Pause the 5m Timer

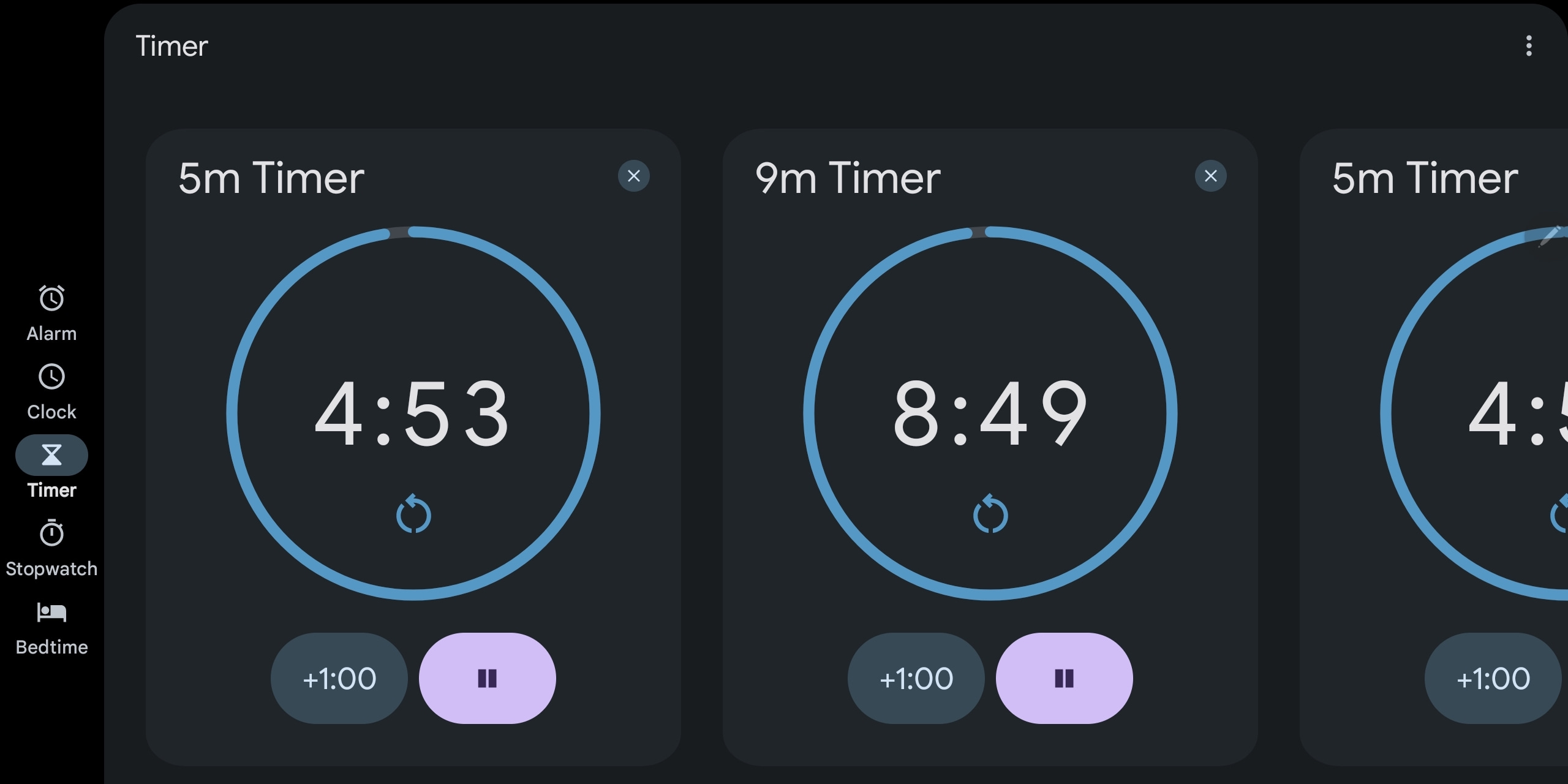tap(487, 678)
